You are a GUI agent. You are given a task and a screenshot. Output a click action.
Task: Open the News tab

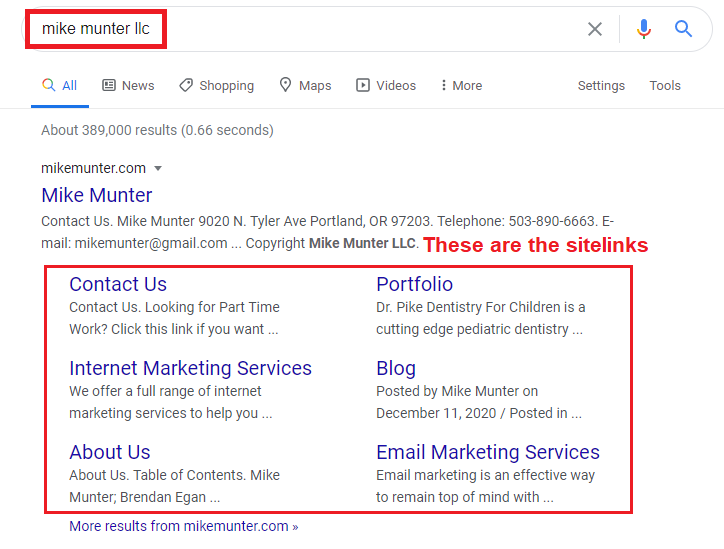[x=128, y=85]
